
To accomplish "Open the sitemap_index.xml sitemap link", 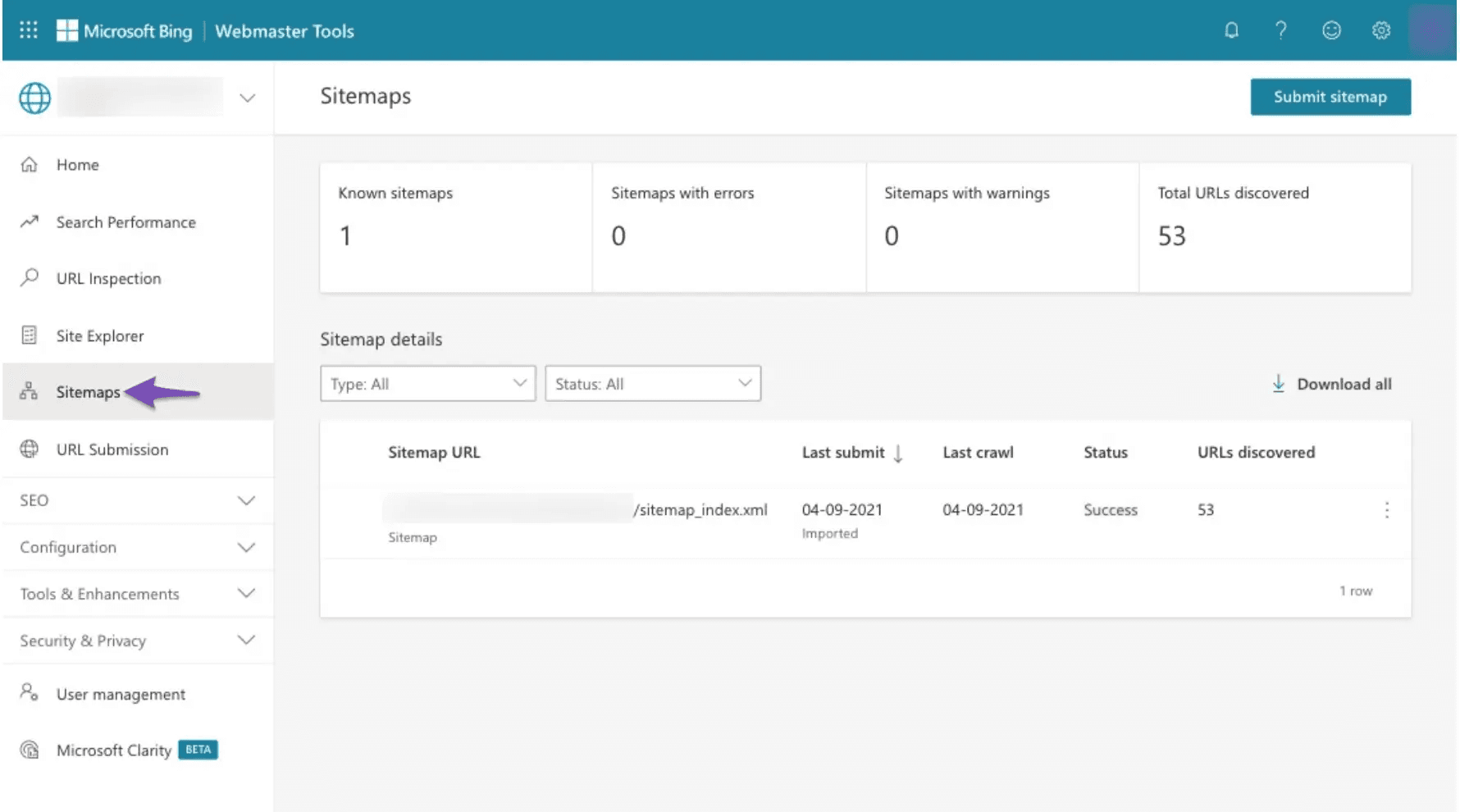I will point(701,510).
